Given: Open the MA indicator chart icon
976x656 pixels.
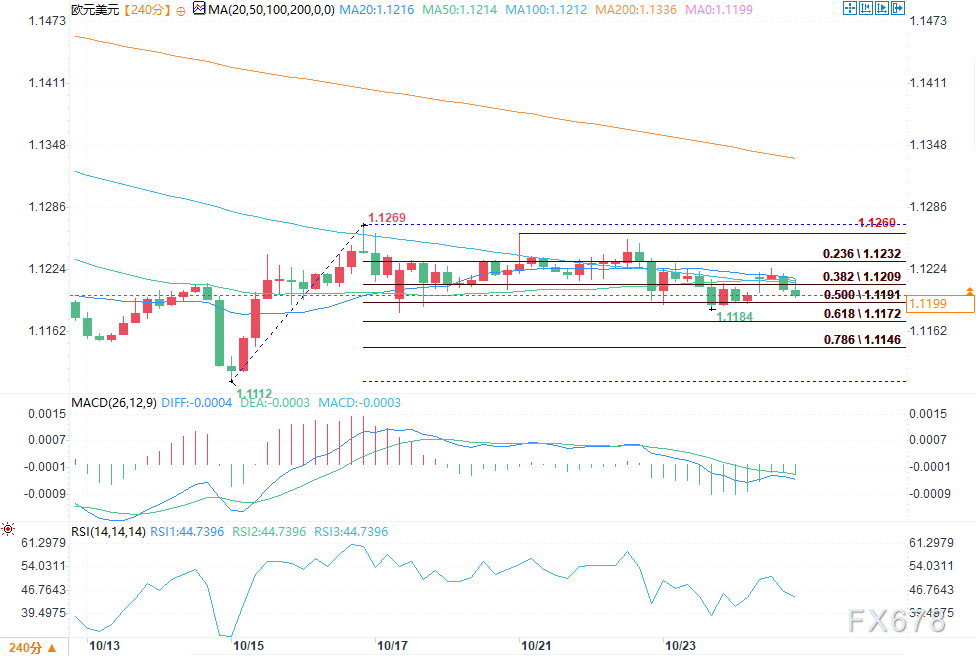Looking at the screenshot, I should pos(199,9).
